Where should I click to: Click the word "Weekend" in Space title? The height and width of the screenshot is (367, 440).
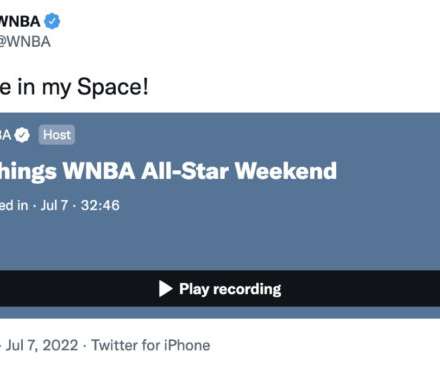click(x=286, y=171)
